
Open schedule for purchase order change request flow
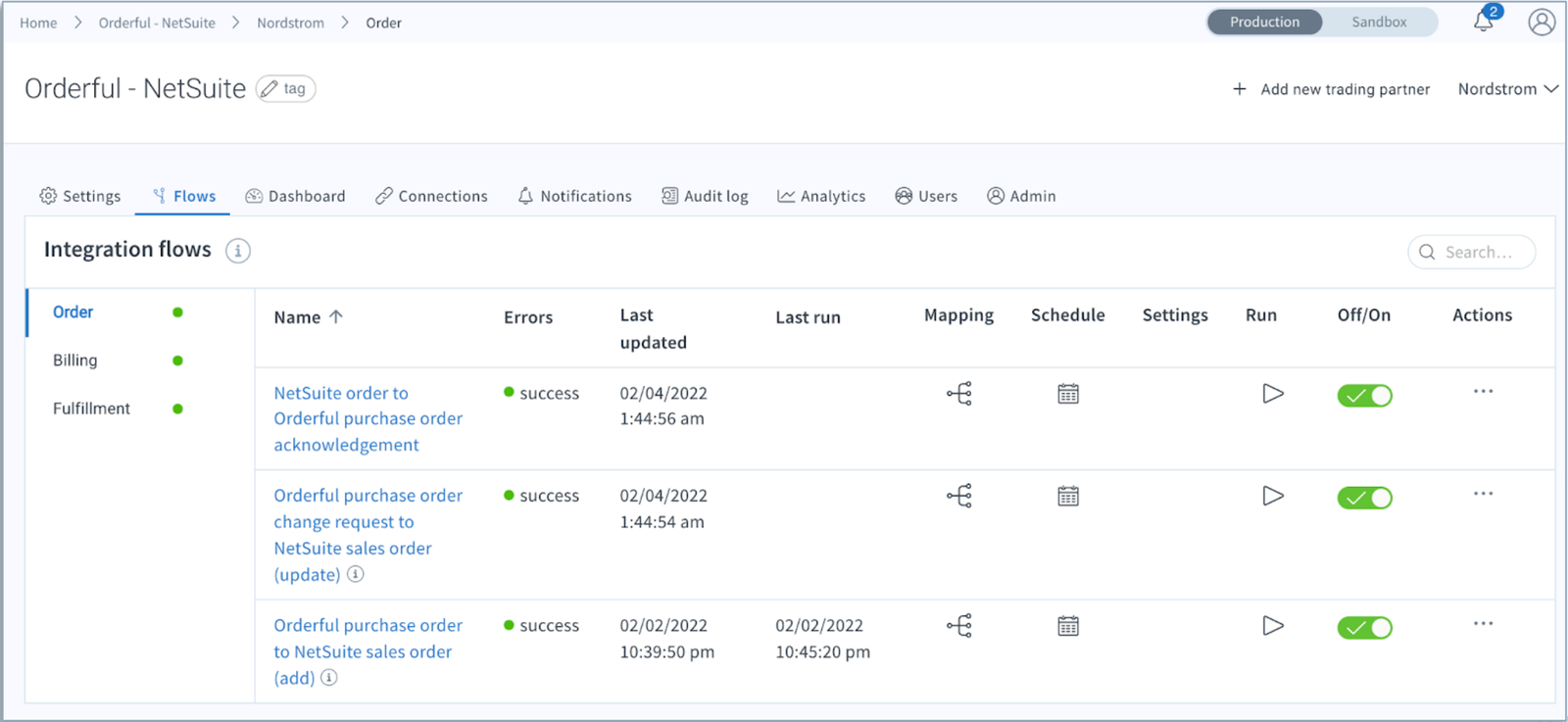1068,496
